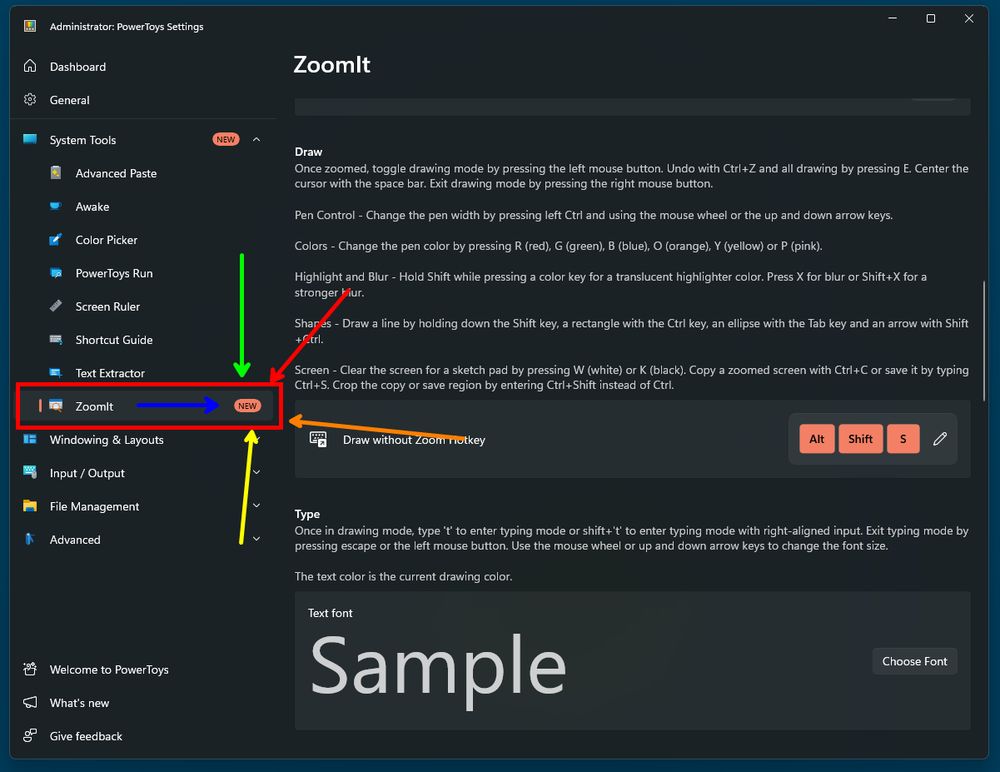Click the What's new megaphone icon

[x=30, y=702]
